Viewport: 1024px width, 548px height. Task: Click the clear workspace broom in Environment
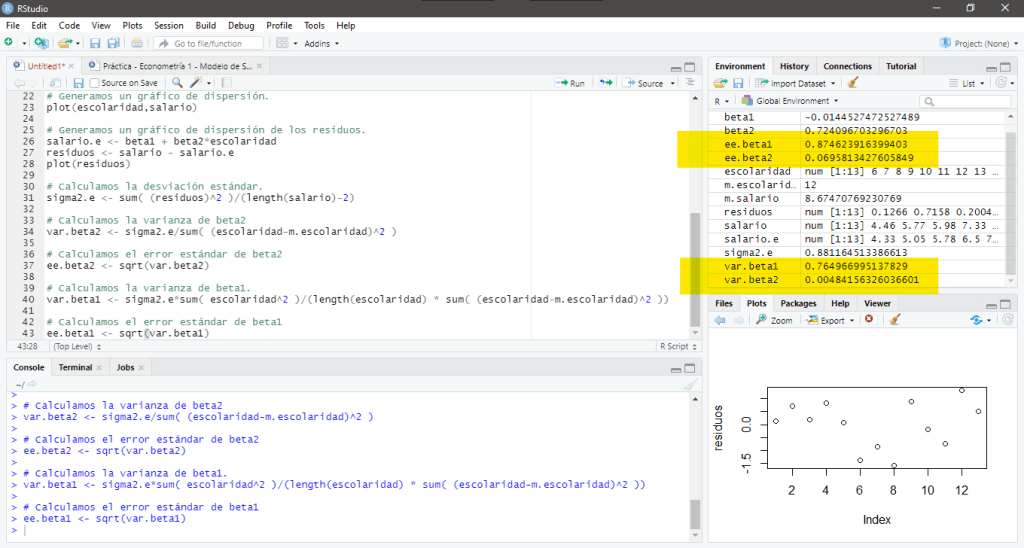coord(853,83)
